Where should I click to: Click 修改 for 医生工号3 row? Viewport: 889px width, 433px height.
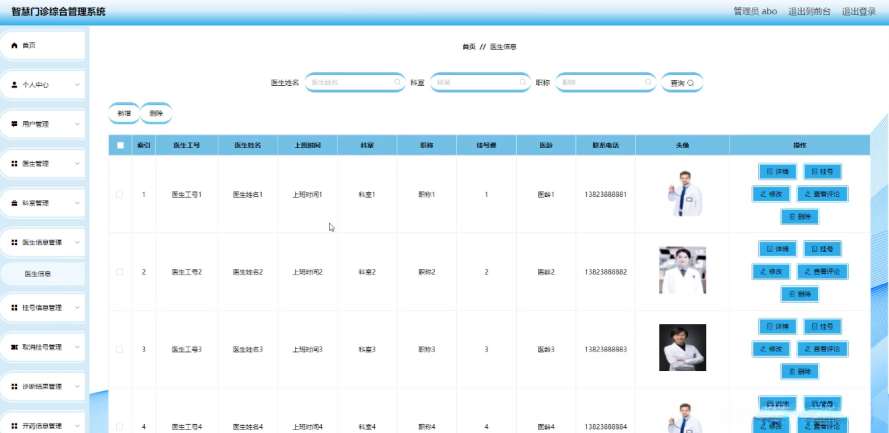[x=771, y=349]
